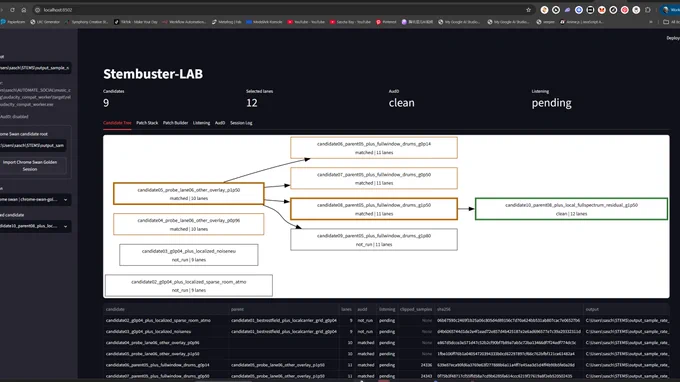Viewport: 680px width, 382px height.
Task: Select candidate04 other_overlay p0p96 node
Action: pyautogui.click(x=189, y=224)
